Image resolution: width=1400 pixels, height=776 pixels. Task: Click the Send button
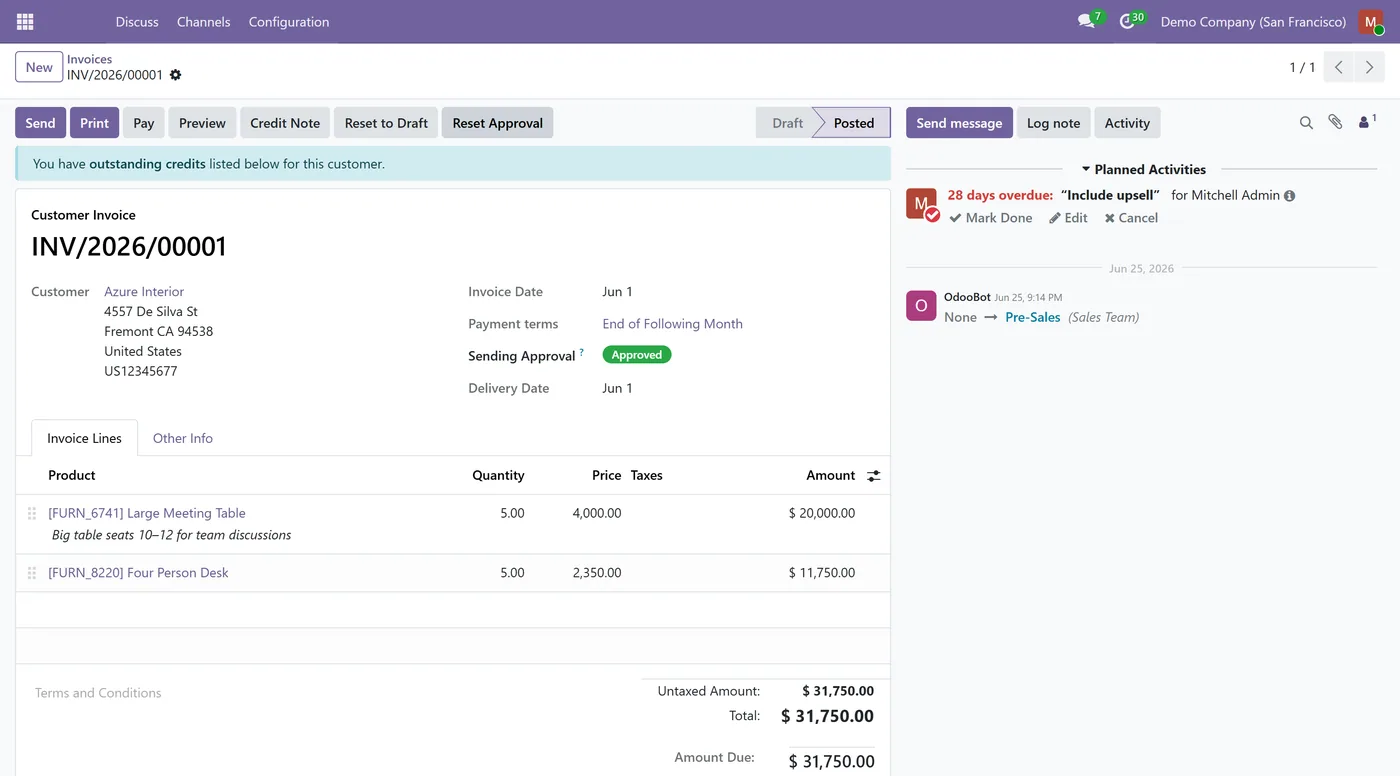coord(40,123)
